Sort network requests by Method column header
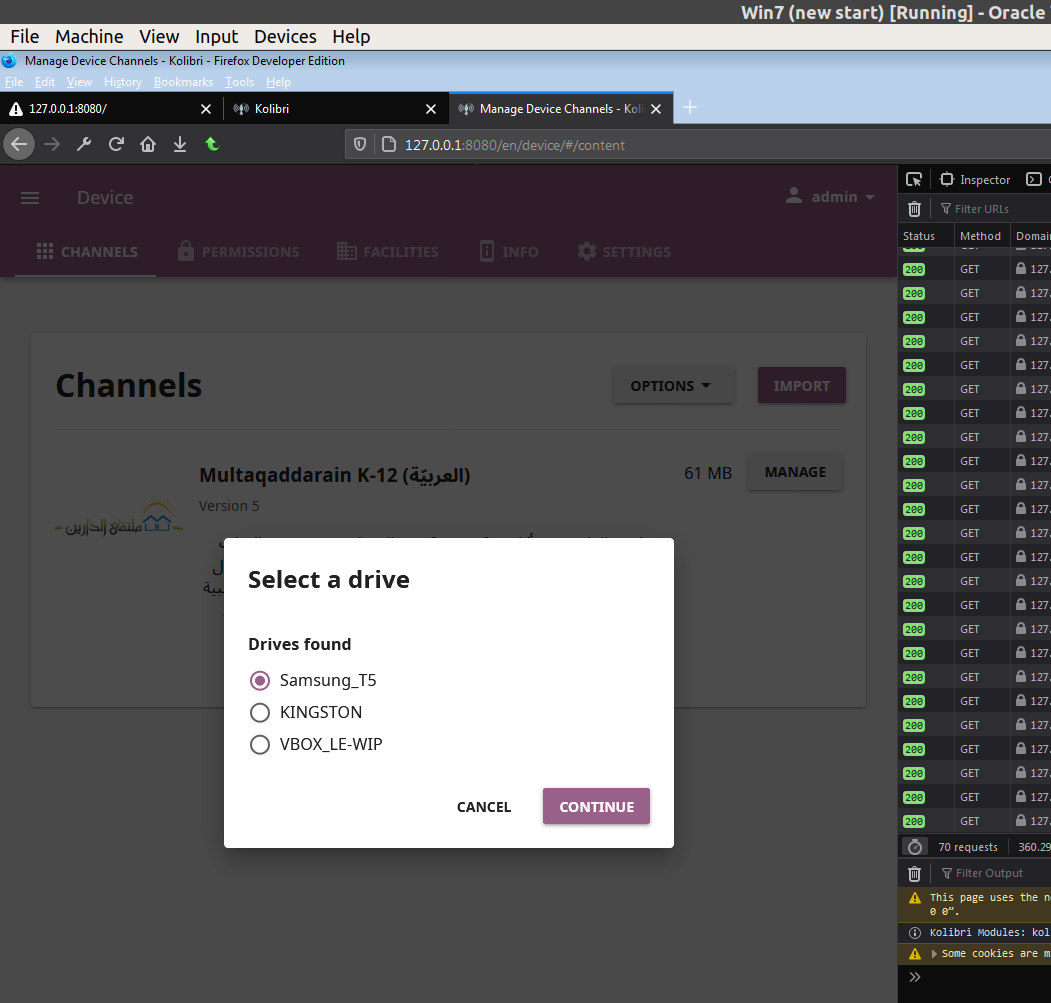Viewport: 1051px width, 1003px height. click(x=982, y=236)
